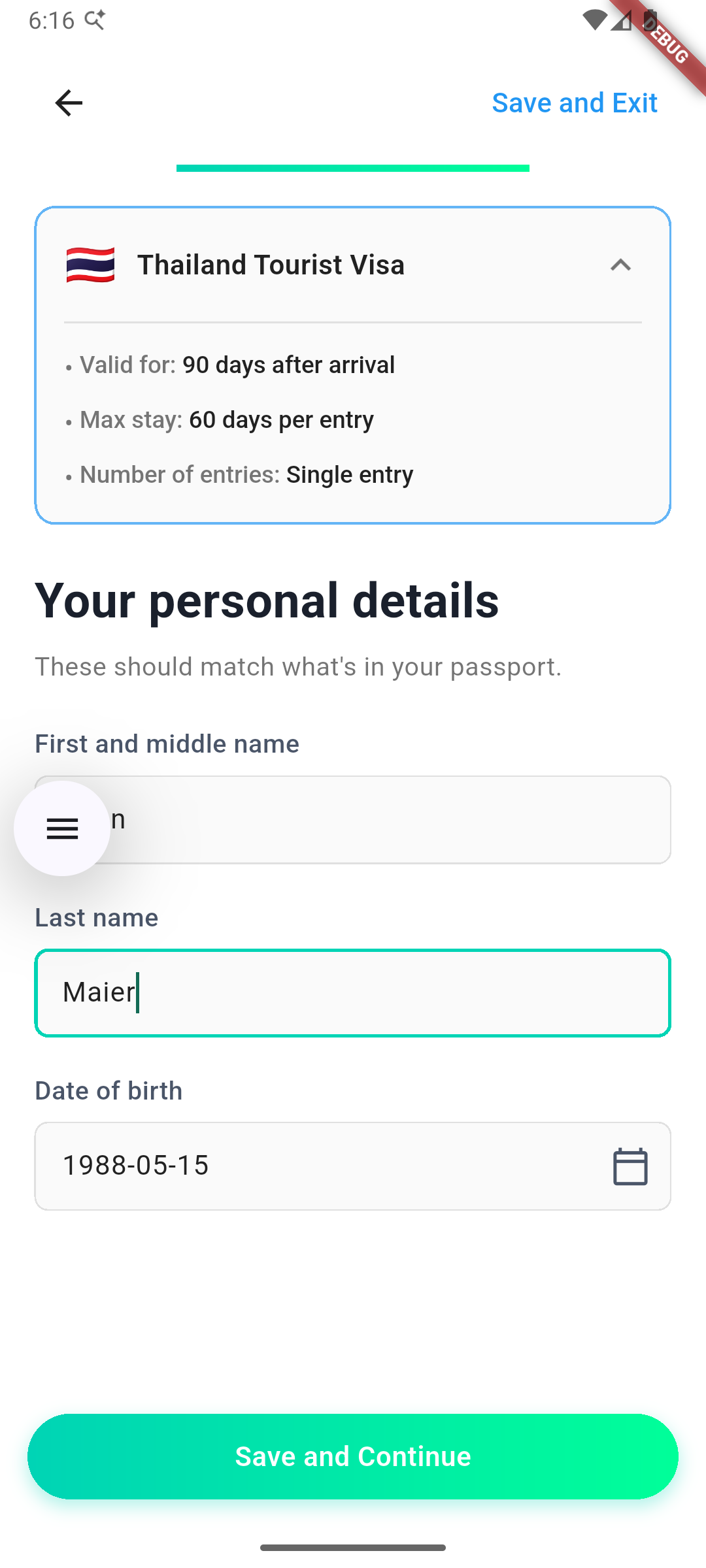
Task: Tap the floating hamburger menu icon
Action: (61, 828)
